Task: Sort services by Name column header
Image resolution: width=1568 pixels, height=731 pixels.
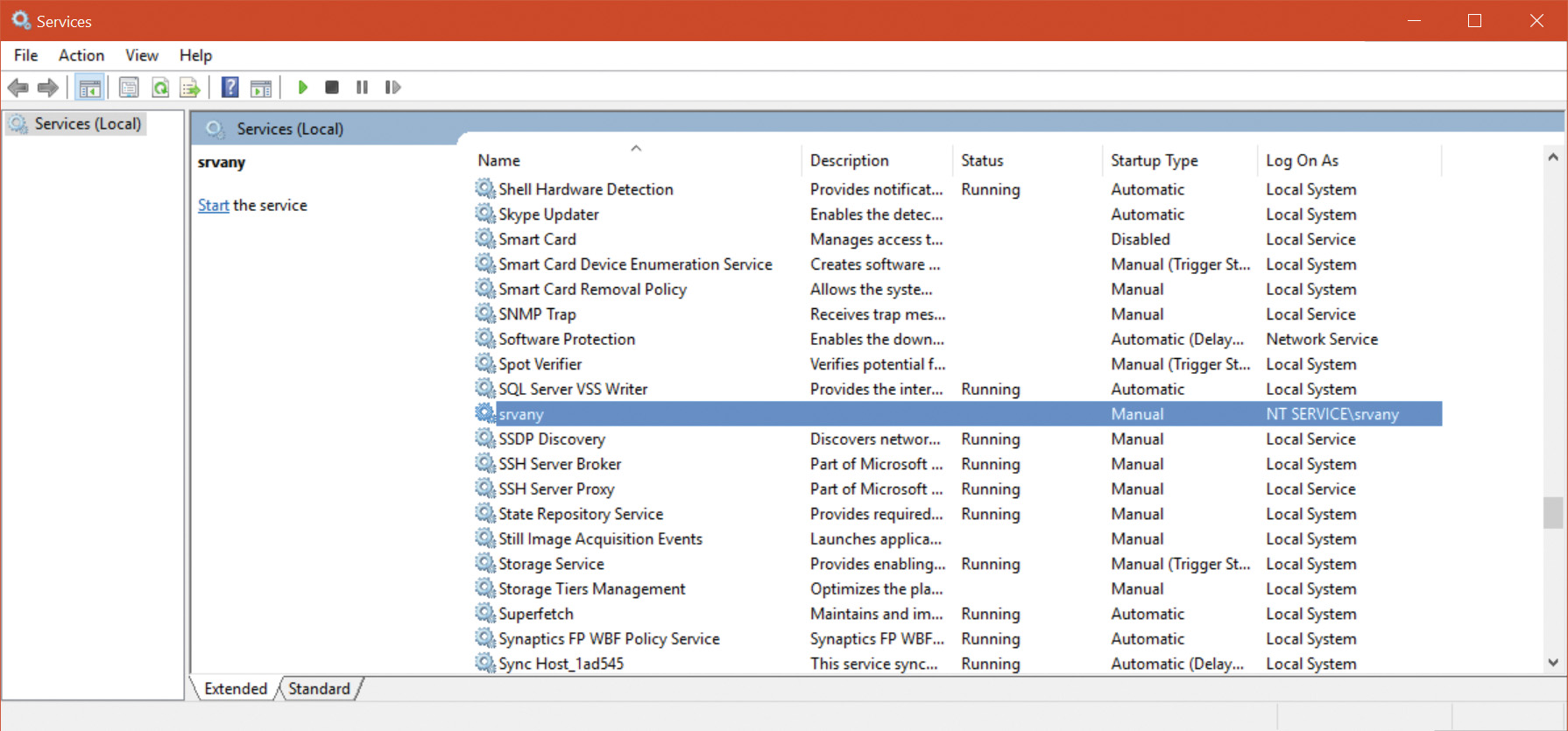Action: [x=499, y=160]
